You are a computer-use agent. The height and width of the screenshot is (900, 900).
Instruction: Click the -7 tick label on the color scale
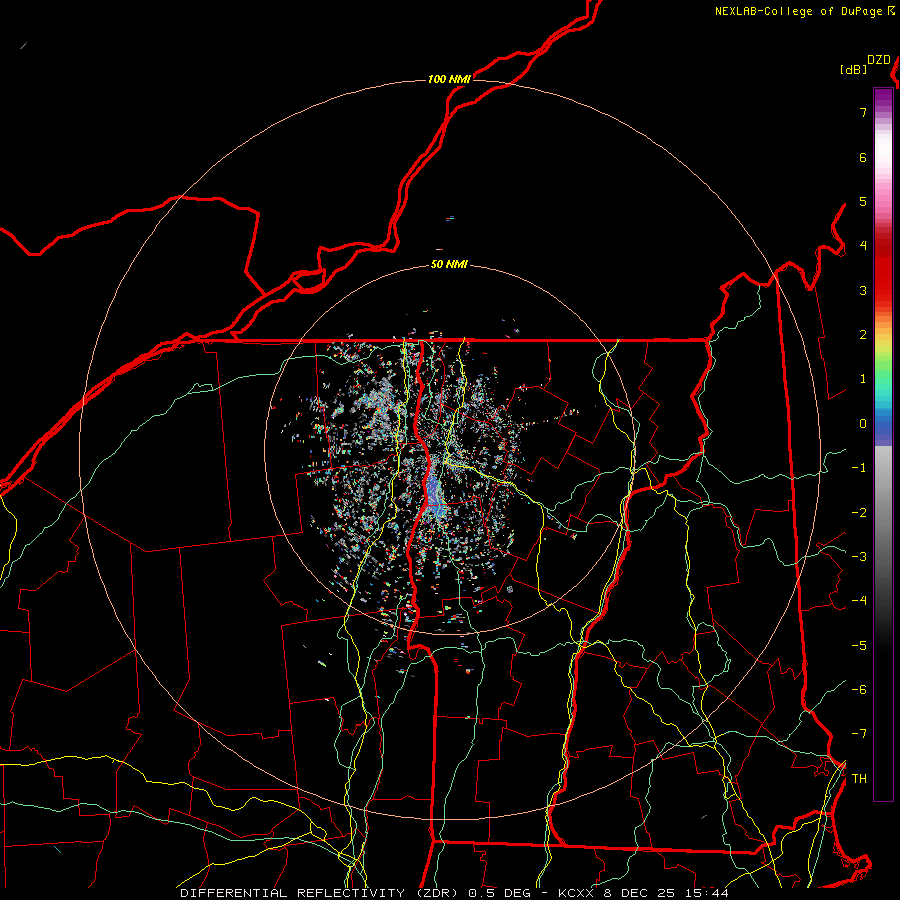859,734
